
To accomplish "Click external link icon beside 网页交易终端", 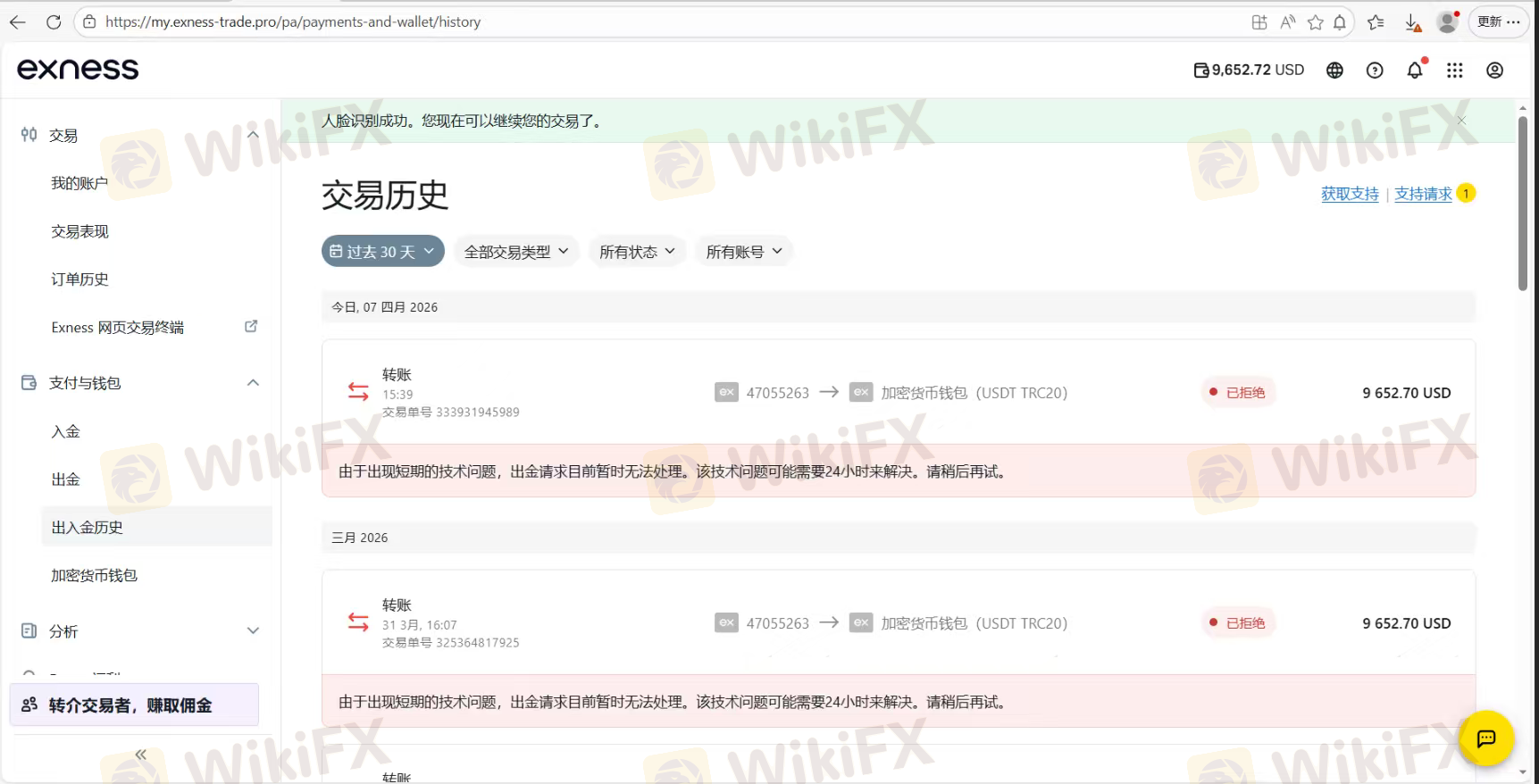I will point(251,327).
